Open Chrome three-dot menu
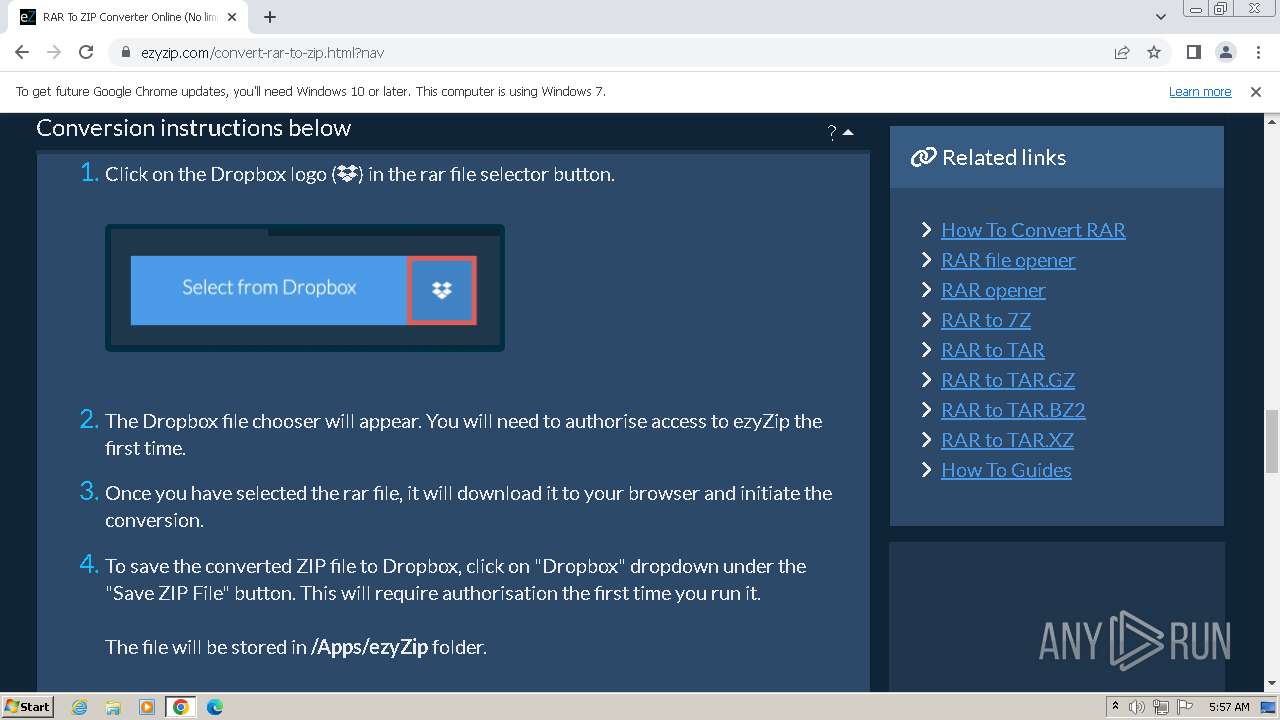The width and height of the screenshot is (1280, 720). pyautogui.click(x=1257, y=52)
